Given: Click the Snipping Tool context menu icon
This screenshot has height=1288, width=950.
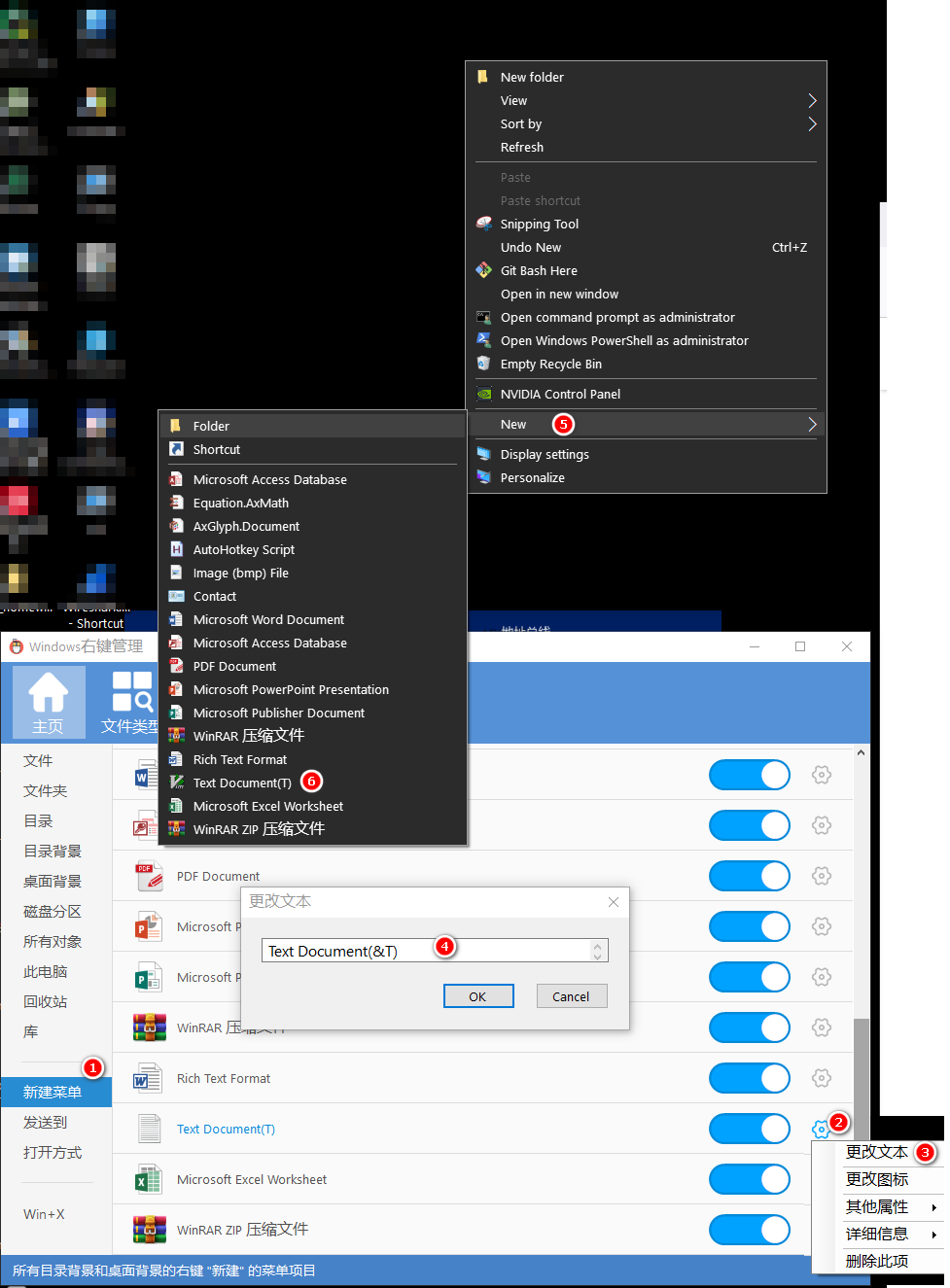Looking at the screenshot, I should click(x=483, y=224).
